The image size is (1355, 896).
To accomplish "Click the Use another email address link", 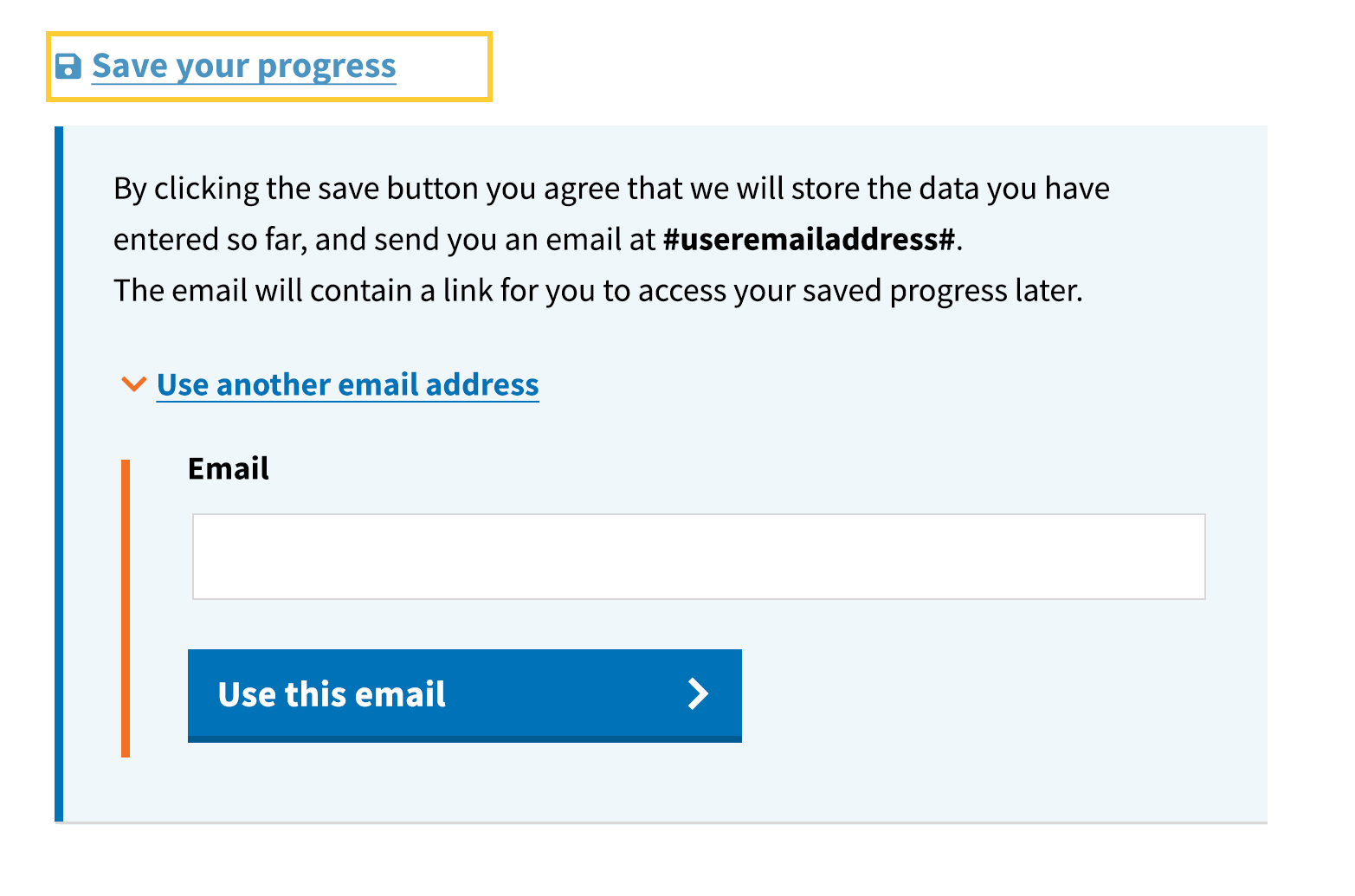I will pyautogui.click(x=347, y=384).
